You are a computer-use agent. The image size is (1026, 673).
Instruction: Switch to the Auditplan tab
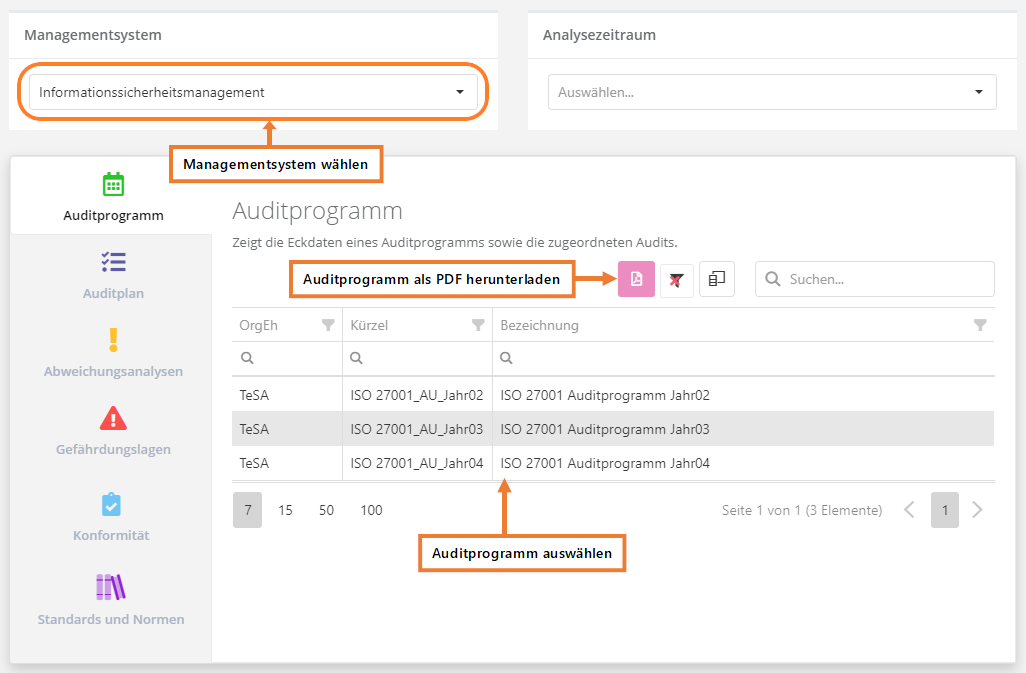point(113,275)
